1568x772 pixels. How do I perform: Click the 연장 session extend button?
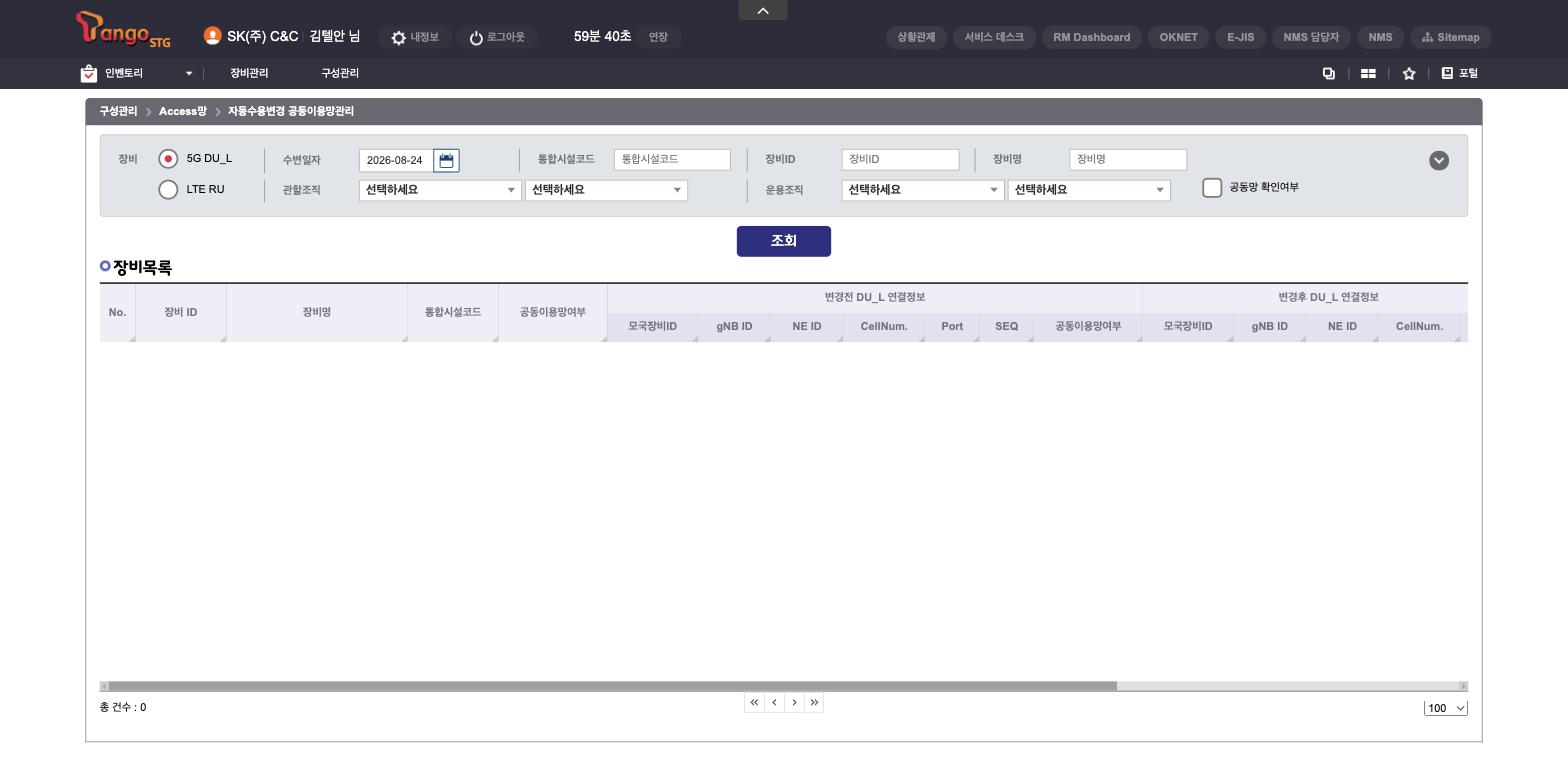(658, 37)
